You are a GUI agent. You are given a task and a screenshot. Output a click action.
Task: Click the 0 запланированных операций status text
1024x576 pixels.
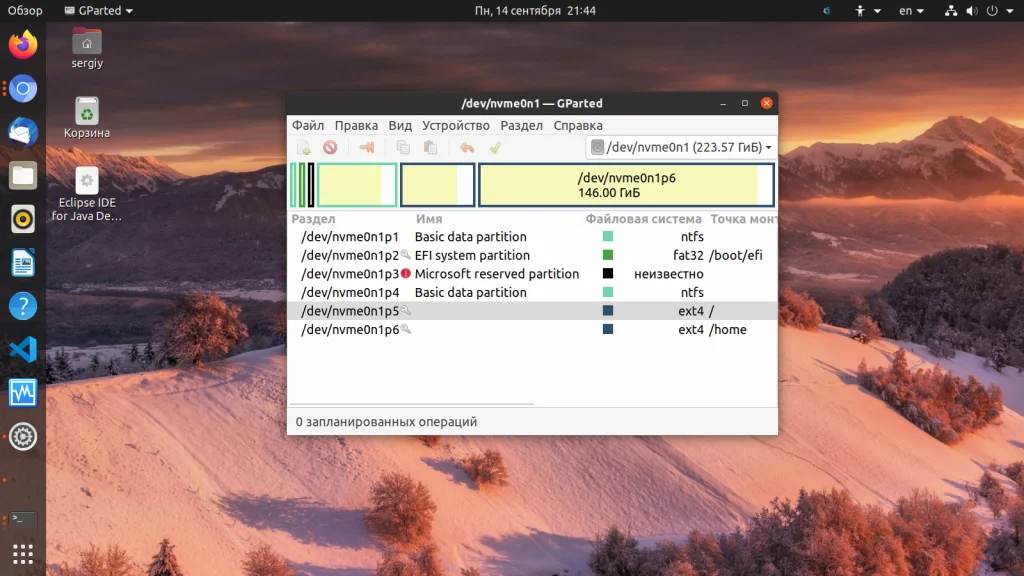387,422
